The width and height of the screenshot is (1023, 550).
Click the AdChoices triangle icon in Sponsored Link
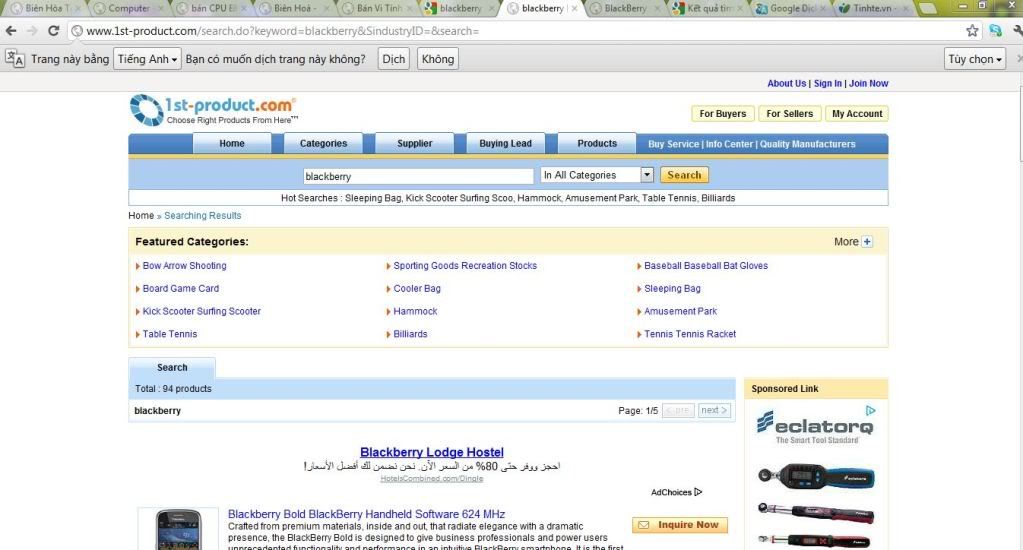[871, 410]
